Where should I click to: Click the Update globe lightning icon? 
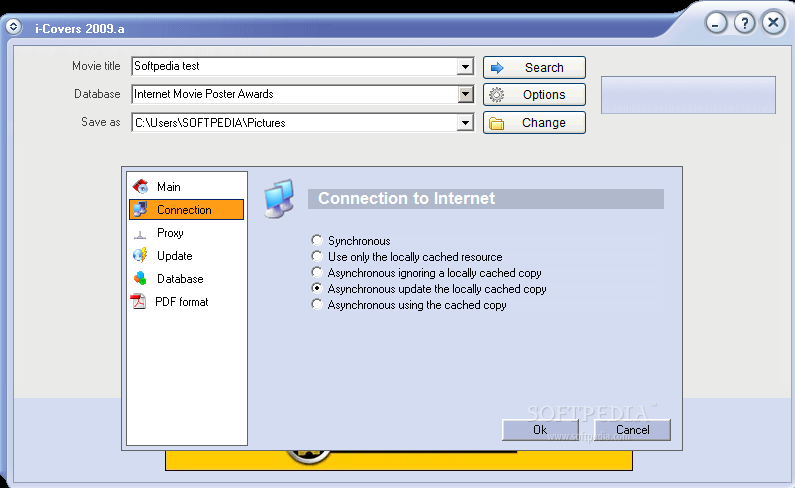point(140,255)
